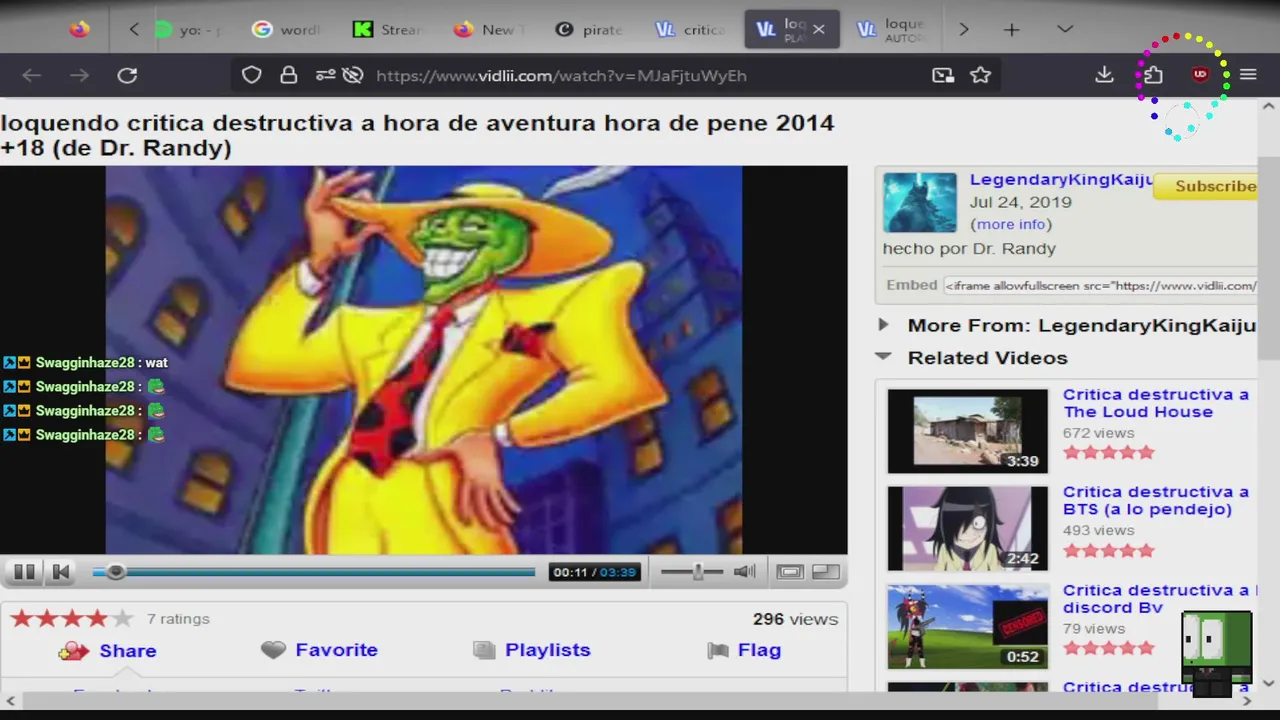Image resolution: width=1280 pixels, height=720 pixels.
Task: Open tracking protection shield icon
Action: [251, 75]
